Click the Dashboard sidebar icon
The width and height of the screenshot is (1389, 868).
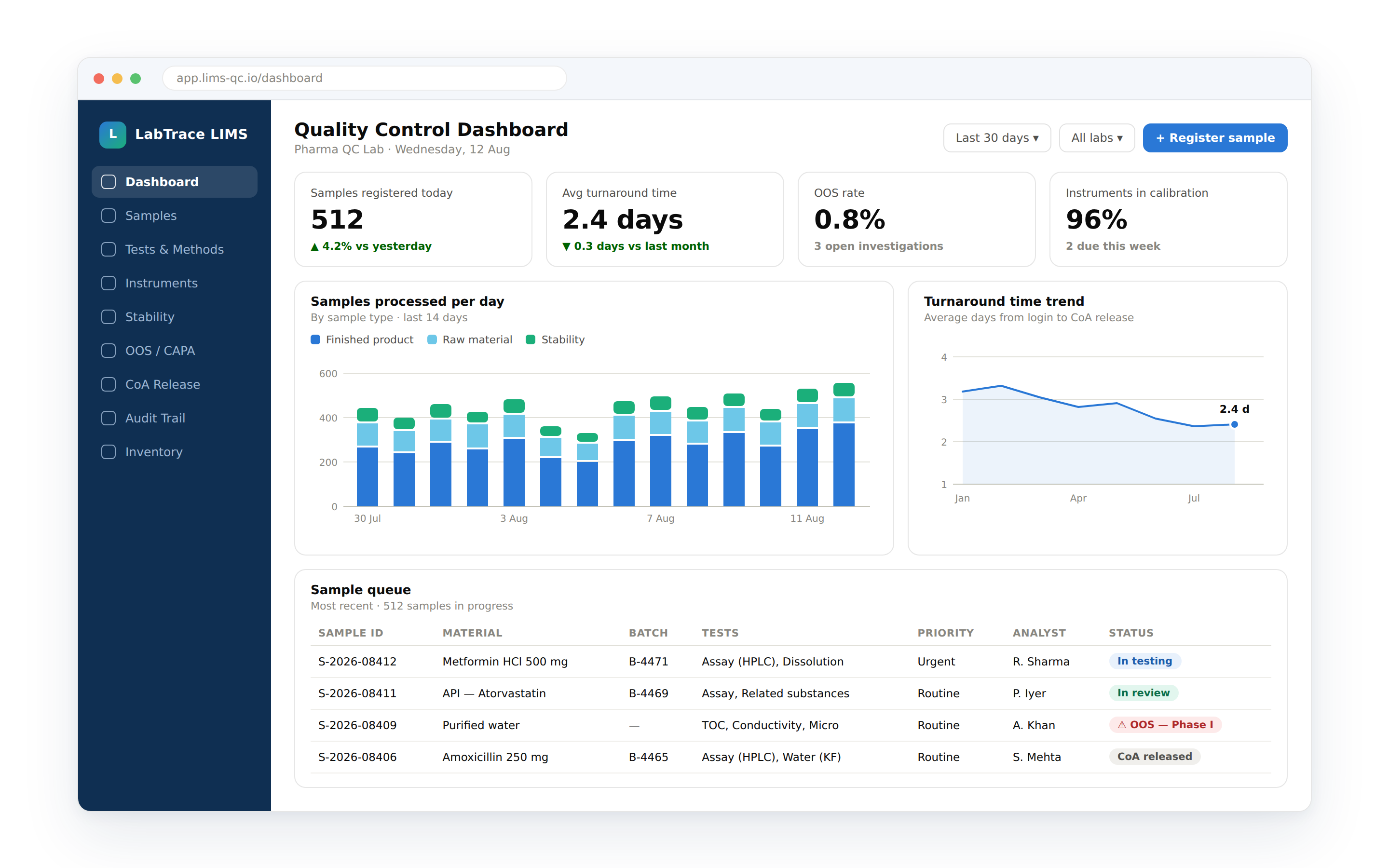(109, 182)
